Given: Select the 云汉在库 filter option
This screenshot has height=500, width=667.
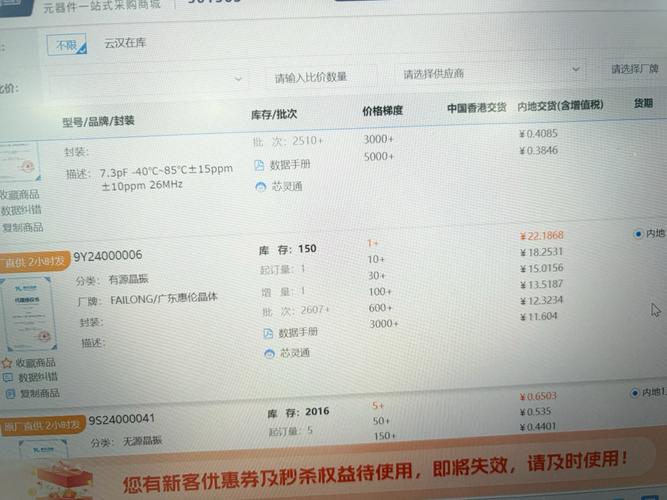Looking at the screenshot, I should (125, 43).
